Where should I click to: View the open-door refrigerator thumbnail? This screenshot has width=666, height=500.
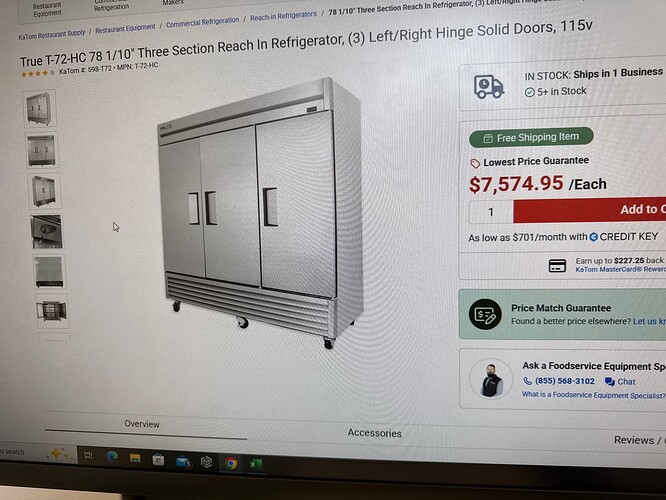pyautogui.click(x=52, y=311)
